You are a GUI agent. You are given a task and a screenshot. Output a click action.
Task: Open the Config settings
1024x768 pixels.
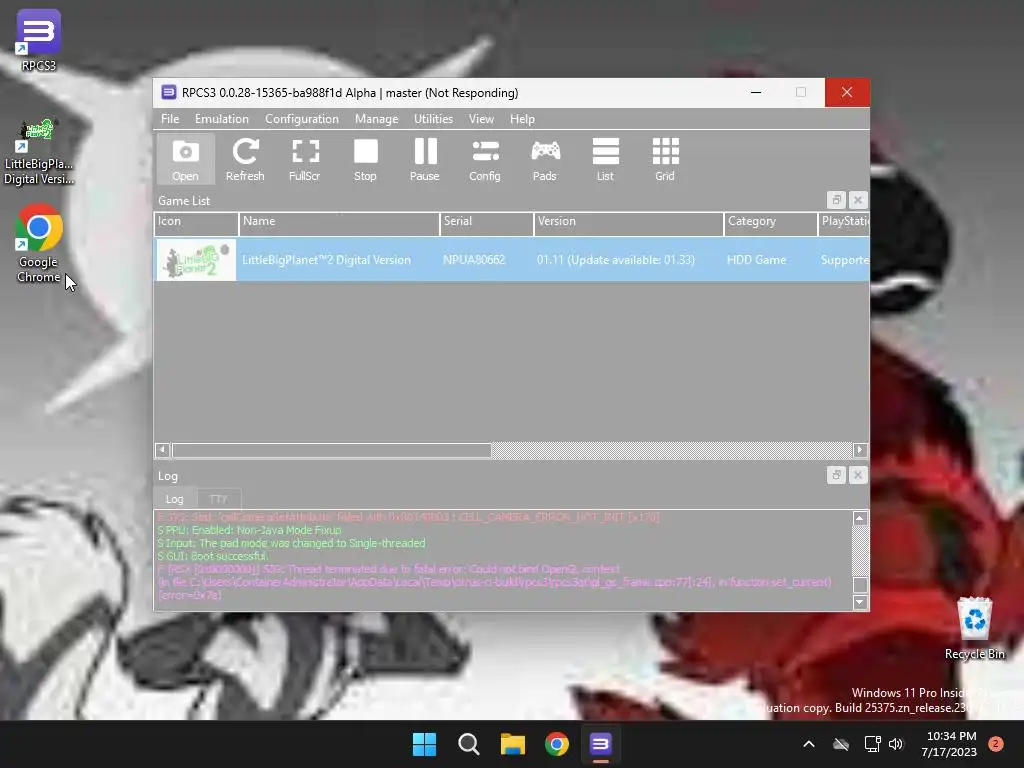click(485, 160)
